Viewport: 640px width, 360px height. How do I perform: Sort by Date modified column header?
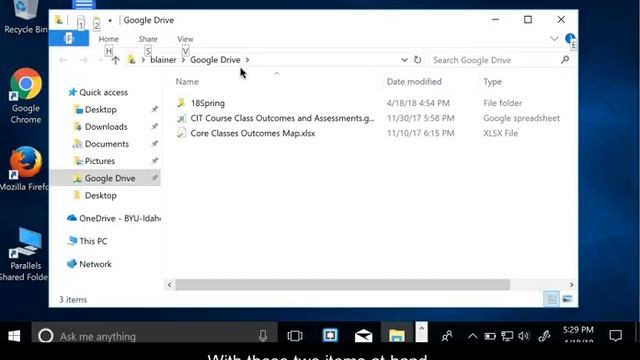click(x=414, y=82)
